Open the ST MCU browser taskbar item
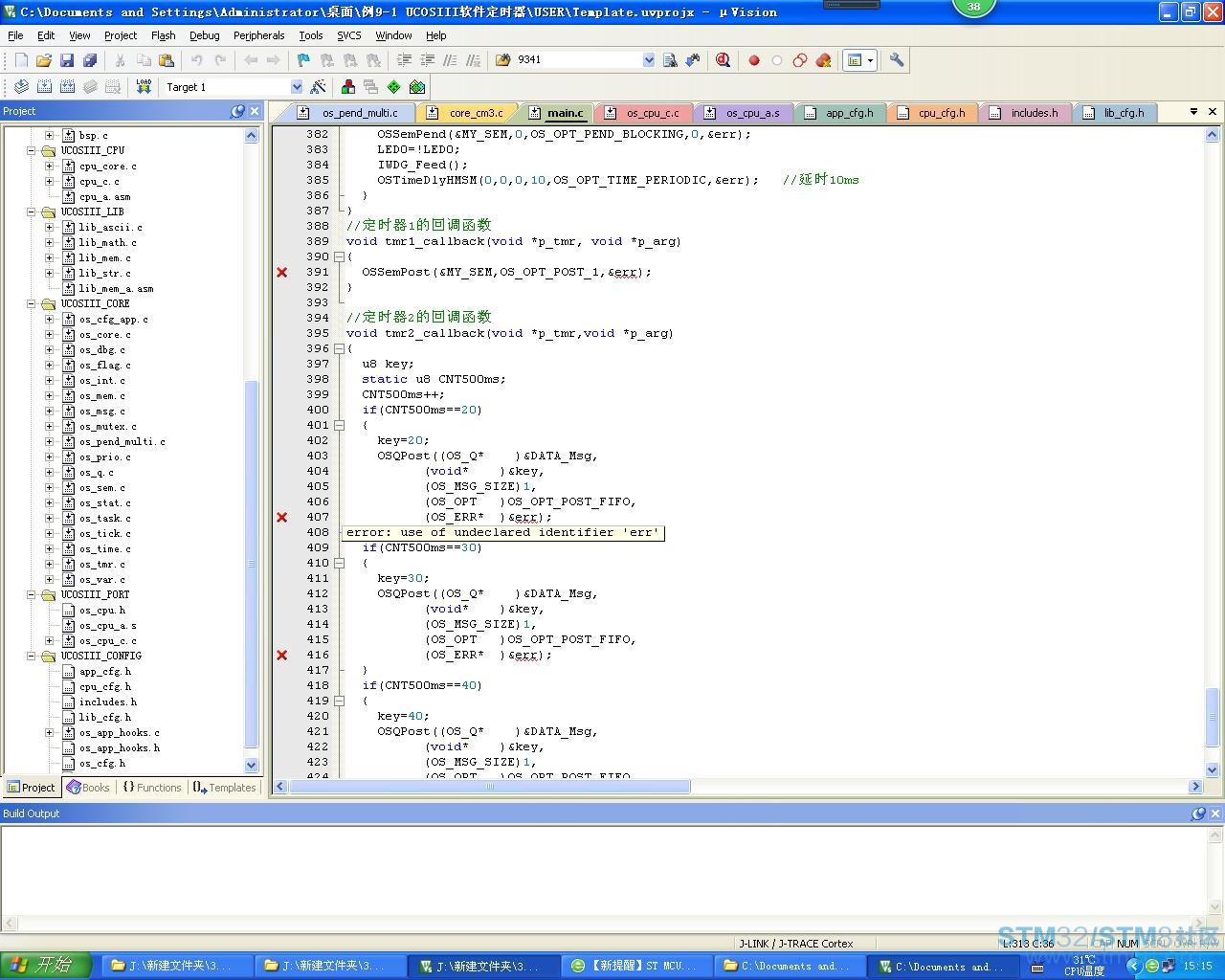The image size is (1225, 980). [x=638, y=966]
